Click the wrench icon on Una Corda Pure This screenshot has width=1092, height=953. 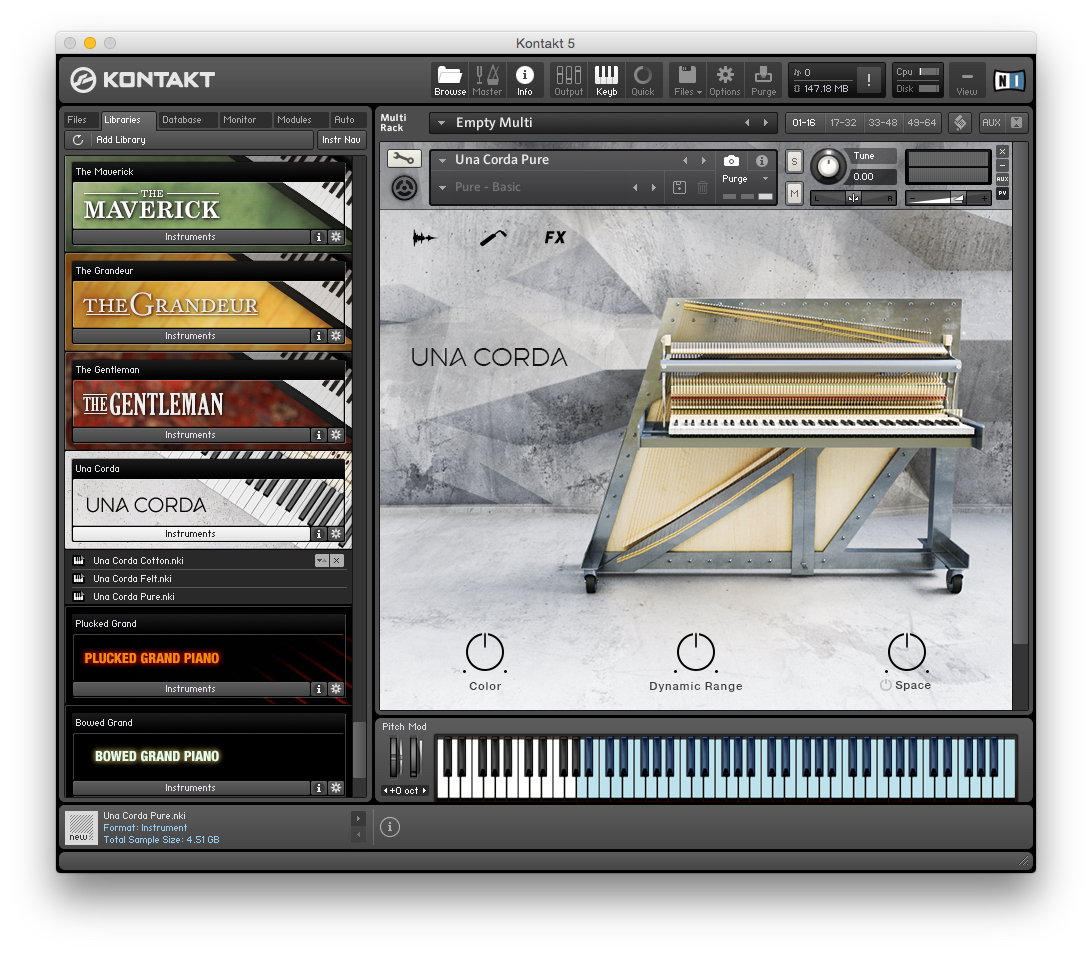coord(404,158)
